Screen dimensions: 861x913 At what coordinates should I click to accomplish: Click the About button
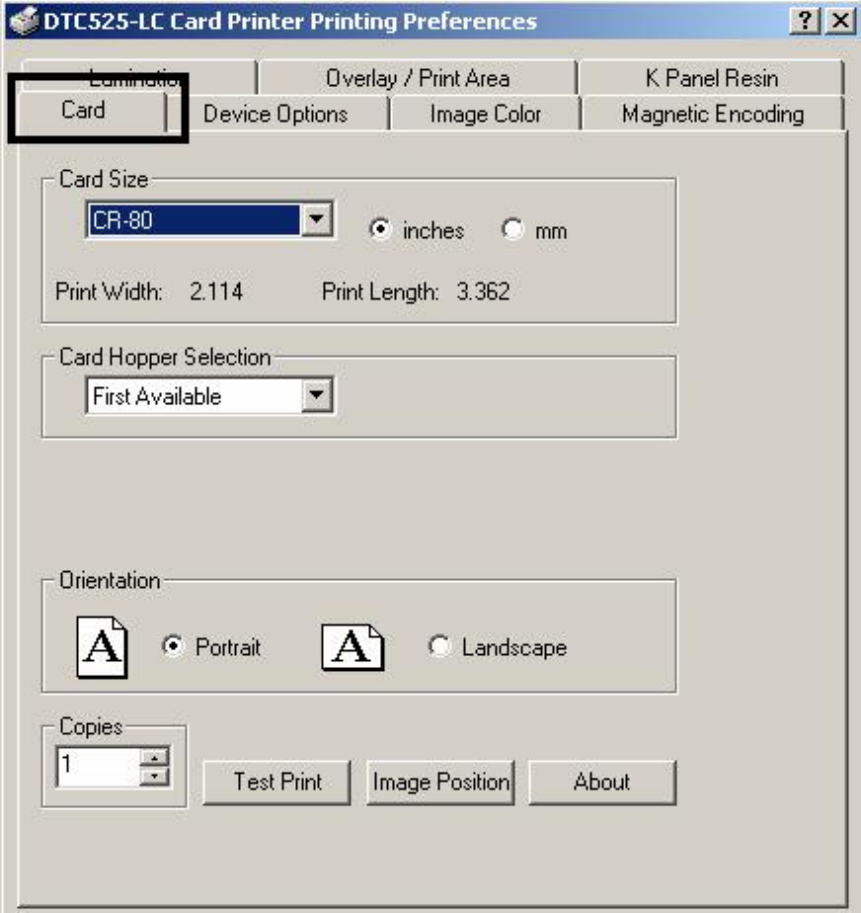point(602,782)
